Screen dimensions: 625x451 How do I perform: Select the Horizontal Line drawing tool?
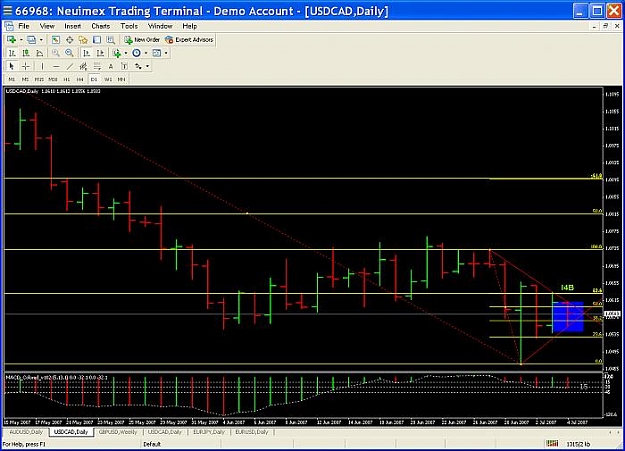pyautogui.click(x=56, y=66)
